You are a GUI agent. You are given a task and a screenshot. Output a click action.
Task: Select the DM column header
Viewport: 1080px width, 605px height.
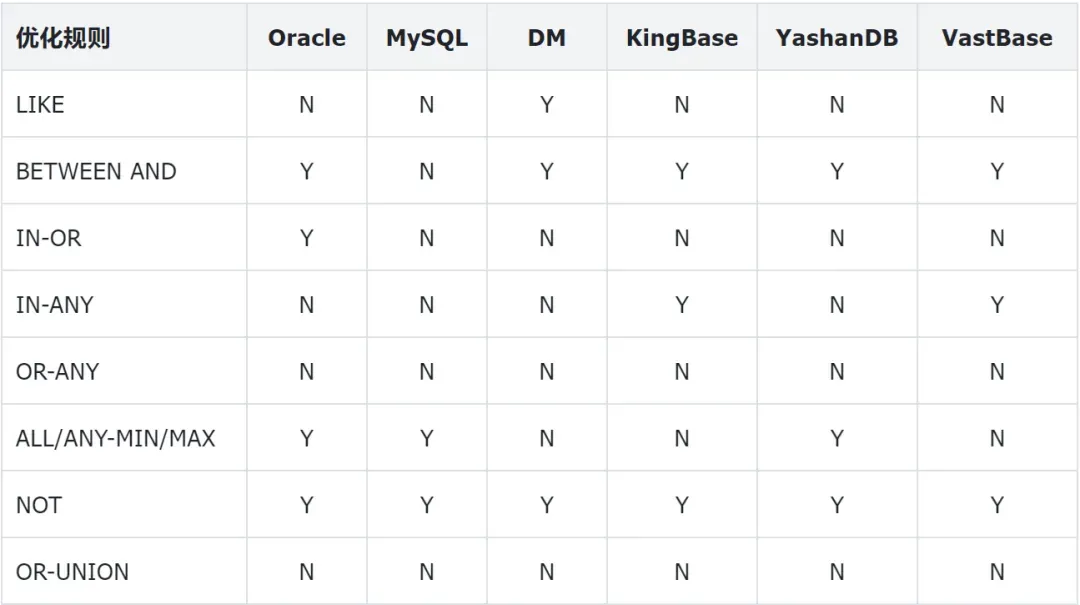point(546,38)
